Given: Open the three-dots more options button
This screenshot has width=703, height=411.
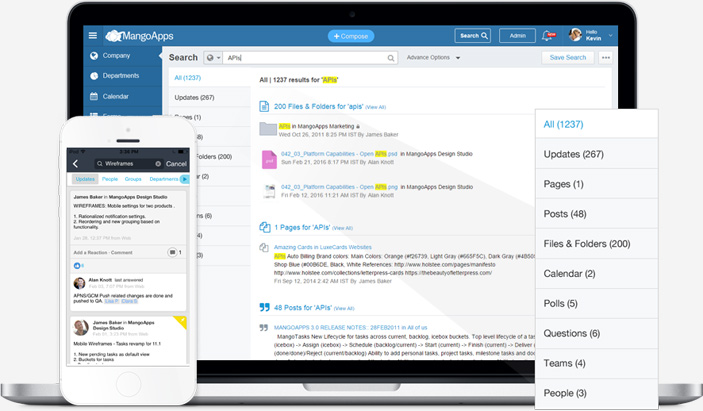Looking at the screenshot, I should [606, 58].
